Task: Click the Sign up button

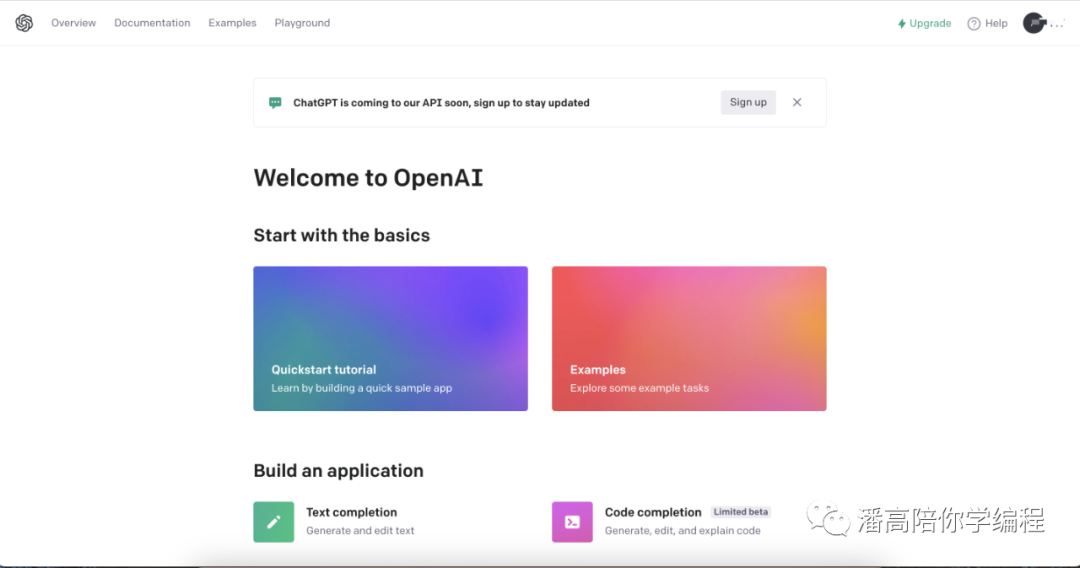Action: [748, 103]
